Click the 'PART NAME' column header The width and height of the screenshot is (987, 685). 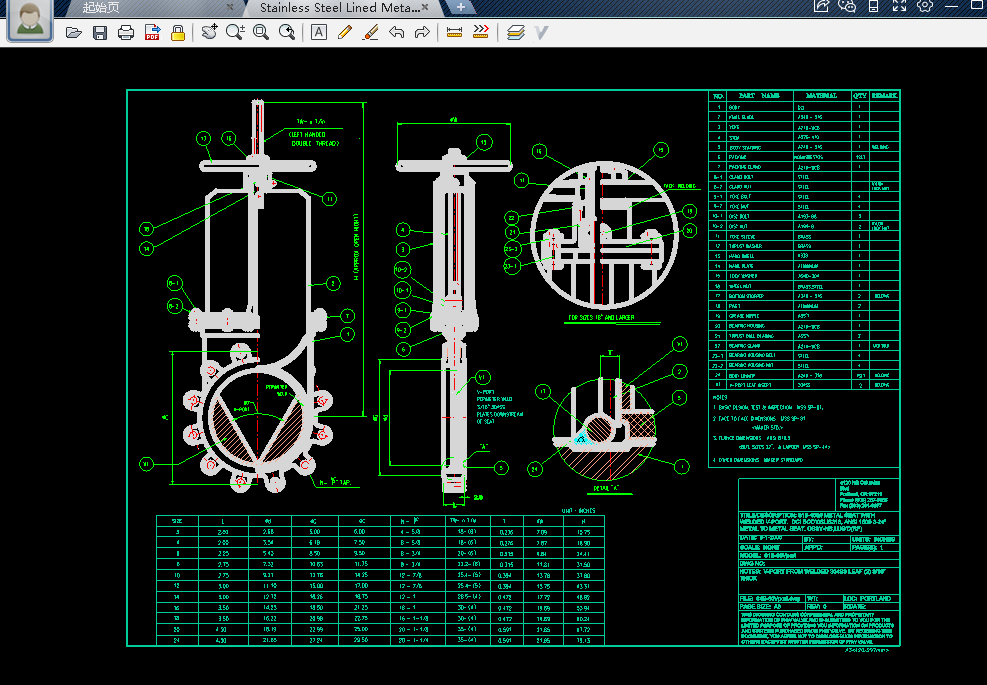pos(759,96)
